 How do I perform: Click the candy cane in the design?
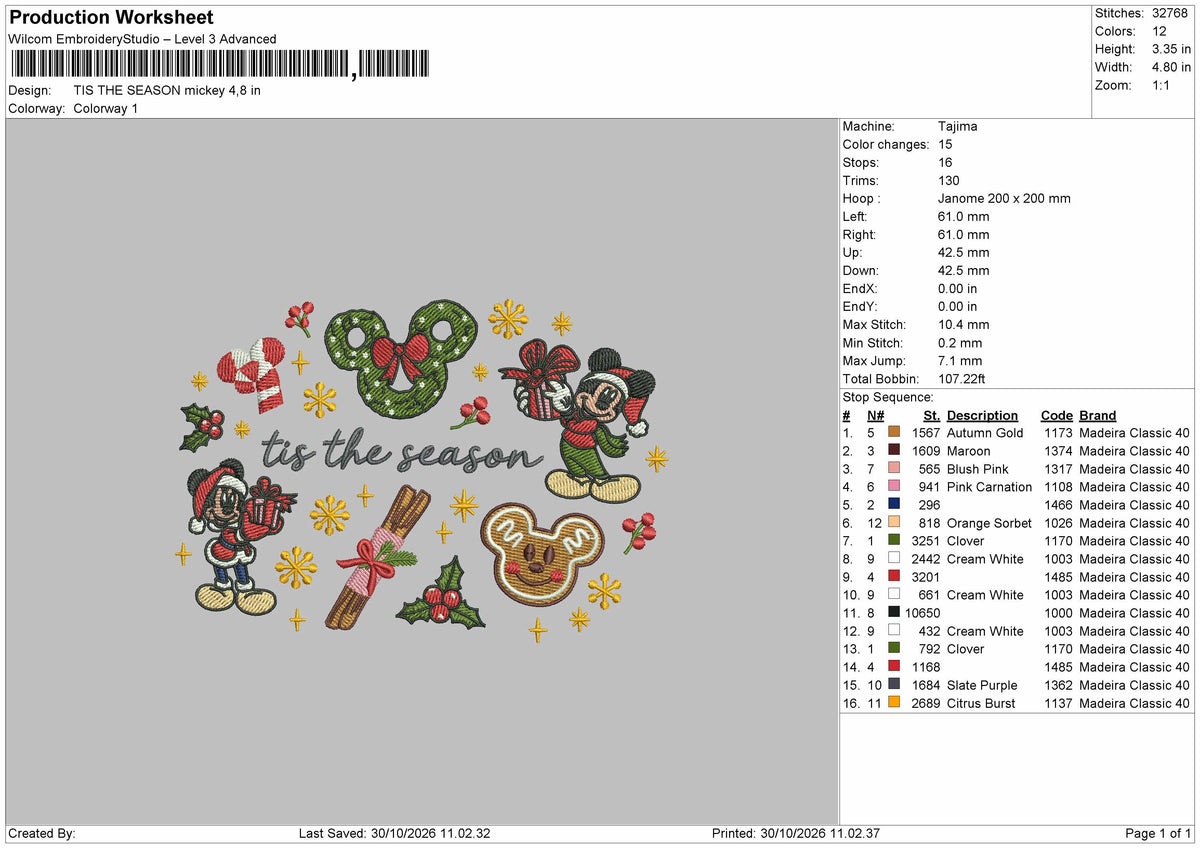click(253, 375)
